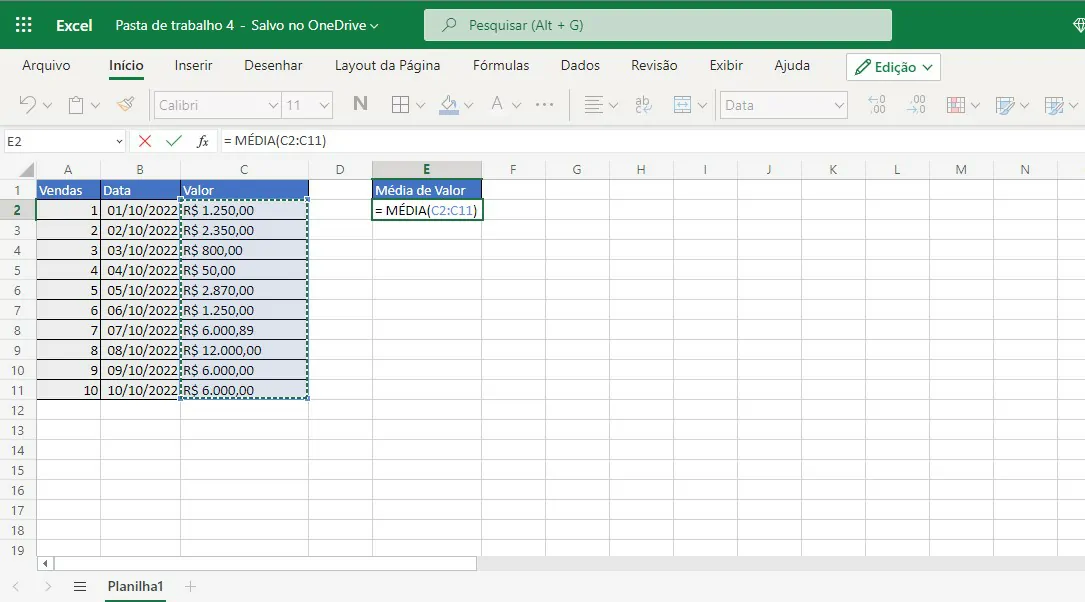This screenshot has height=602, width=1085.
Task: Select row 5 header
Action: 17,271
